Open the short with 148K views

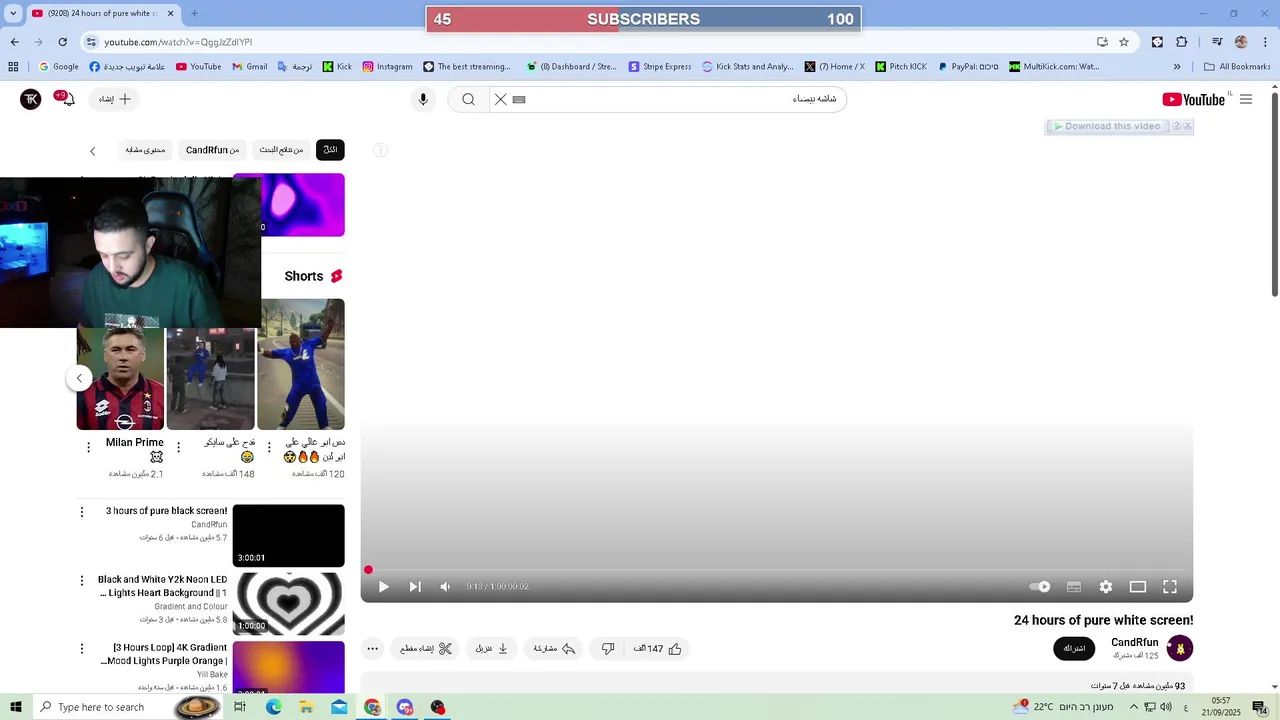click(210, 378)
